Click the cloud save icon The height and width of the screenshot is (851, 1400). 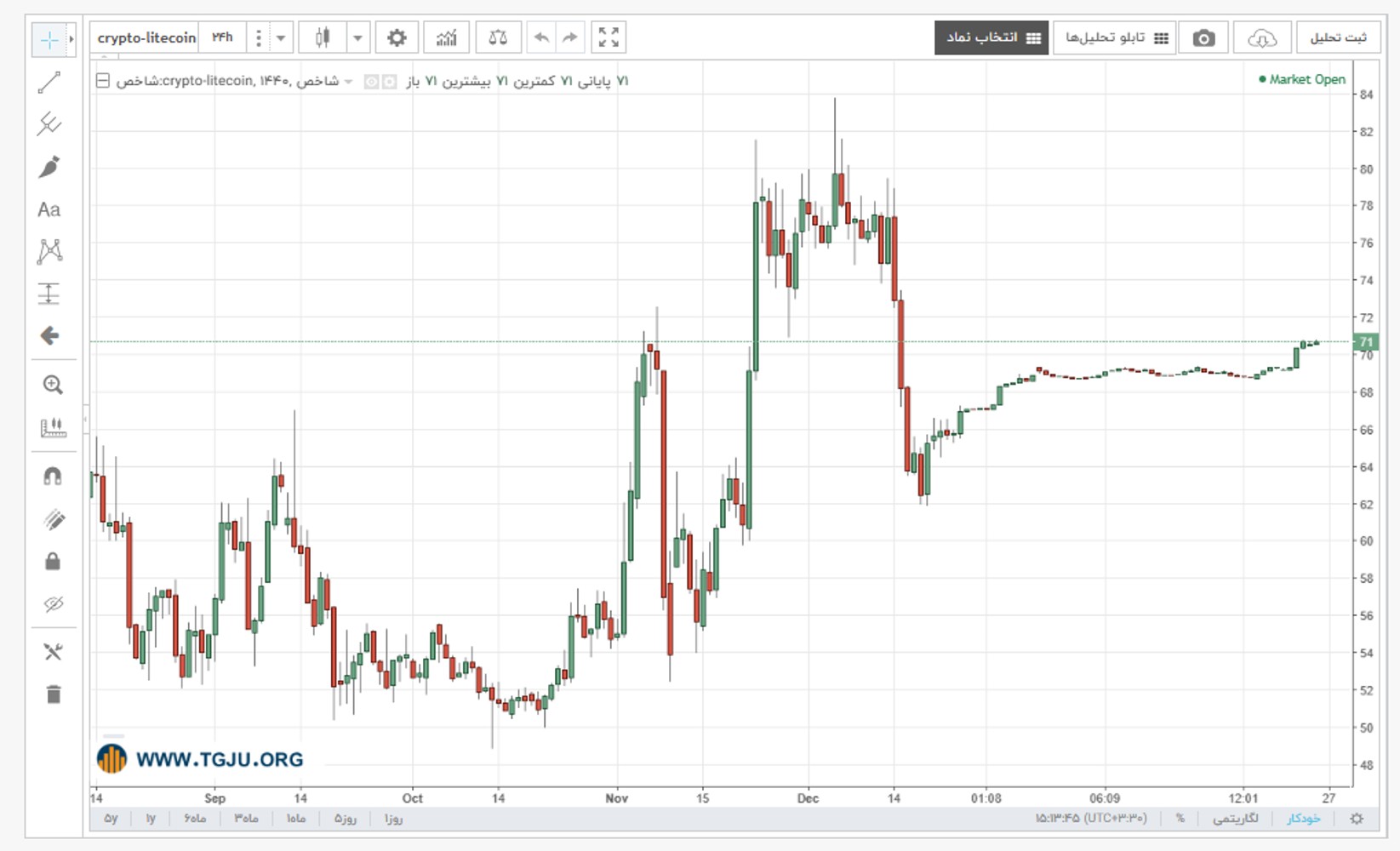click(x=1262, y=38)
